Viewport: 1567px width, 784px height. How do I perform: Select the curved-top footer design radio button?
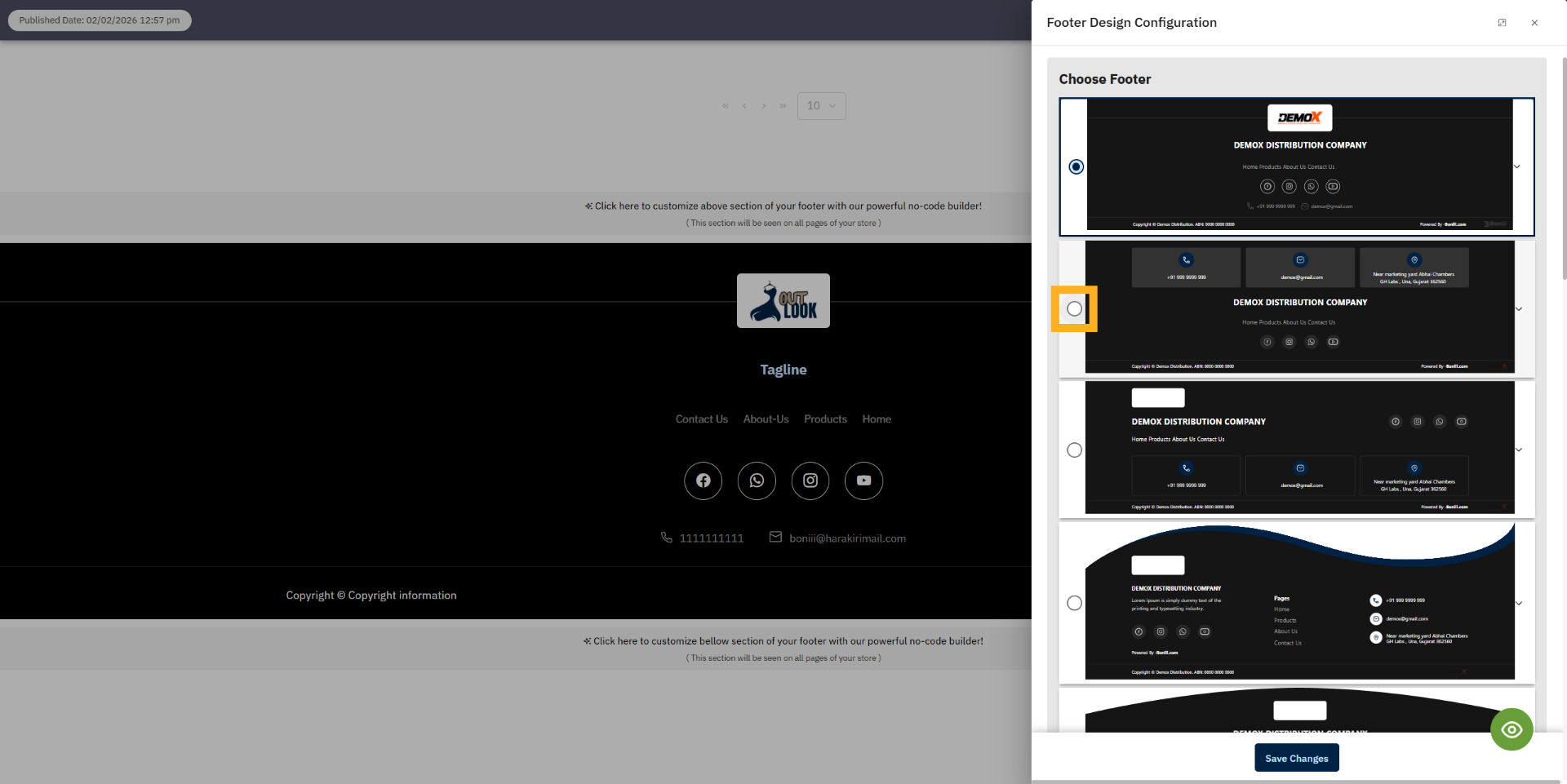point(1074,602)
